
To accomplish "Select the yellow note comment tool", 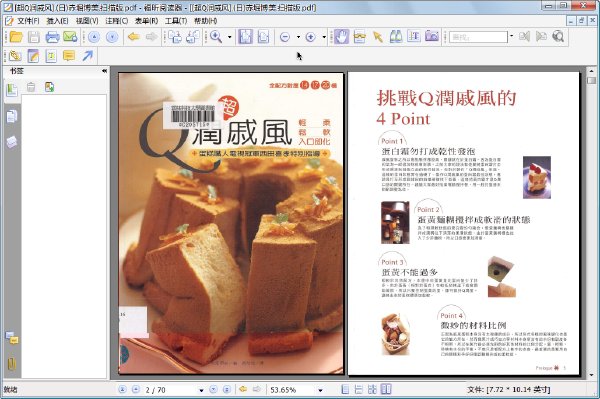I will pos(69,56).
